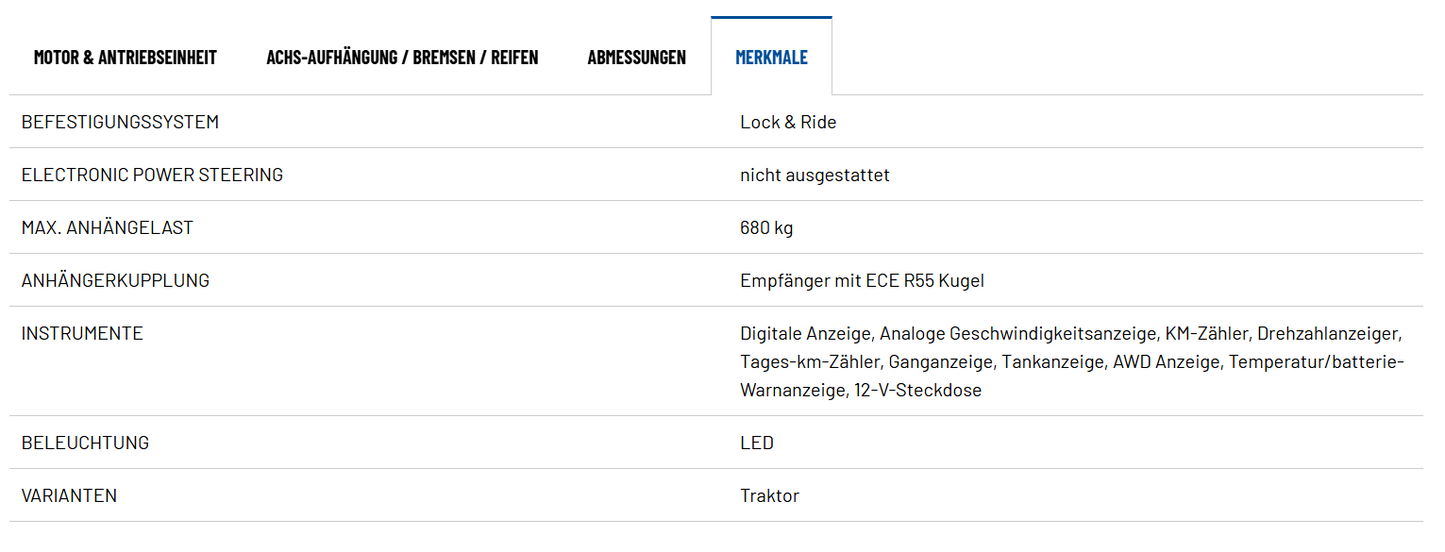The width and height of the screenshot is (1445, 552).
Task: Click the Traktor variant value
Action: [769, 496]
